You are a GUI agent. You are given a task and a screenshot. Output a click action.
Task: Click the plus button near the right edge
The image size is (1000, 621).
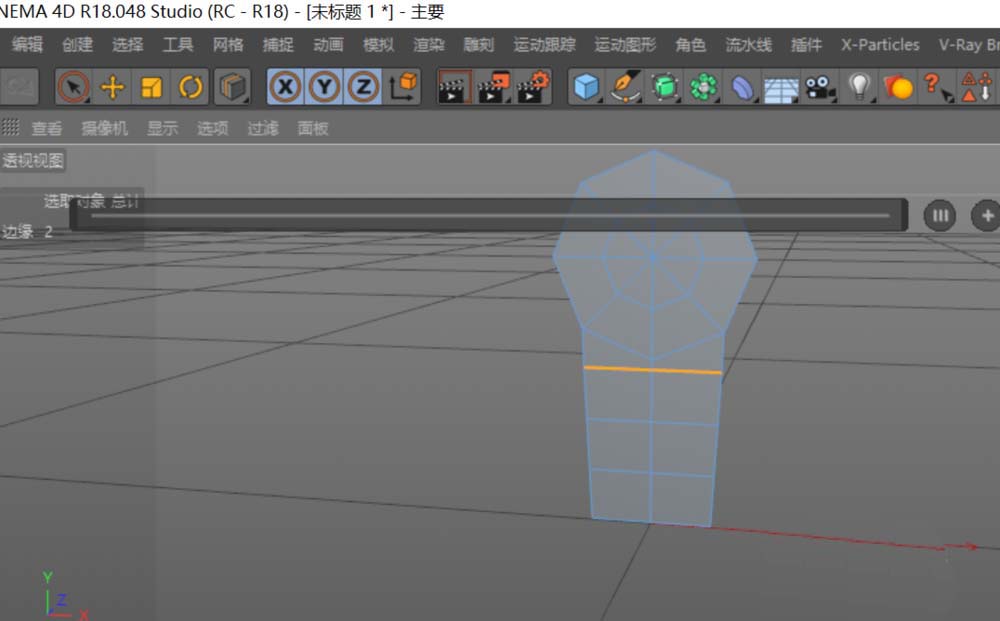tap(986, 215)
